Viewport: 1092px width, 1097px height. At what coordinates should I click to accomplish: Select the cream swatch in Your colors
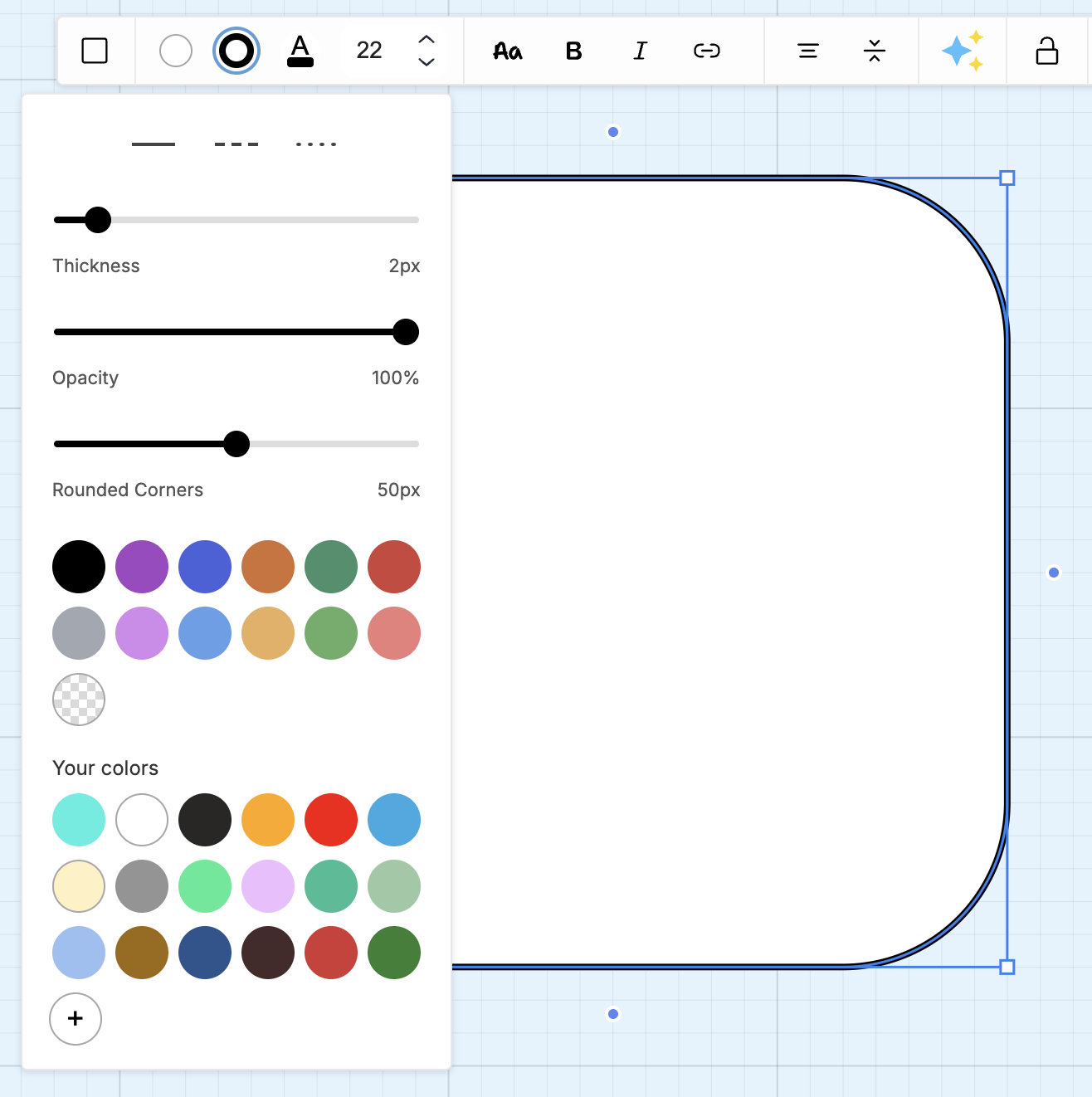point(79,886)
